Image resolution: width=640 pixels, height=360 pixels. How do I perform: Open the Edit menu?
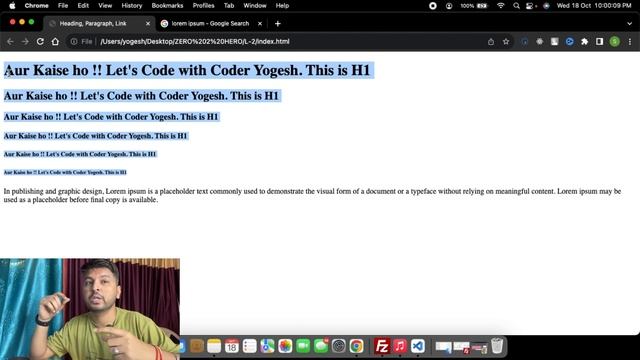pyautogui.click(x=83, y=6)
